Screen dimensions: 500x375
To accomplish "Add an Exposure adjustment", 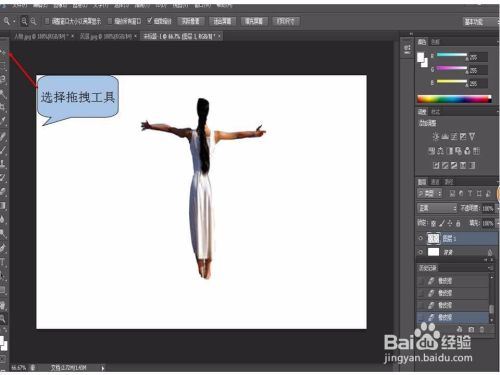I will [x=463, y=136].
